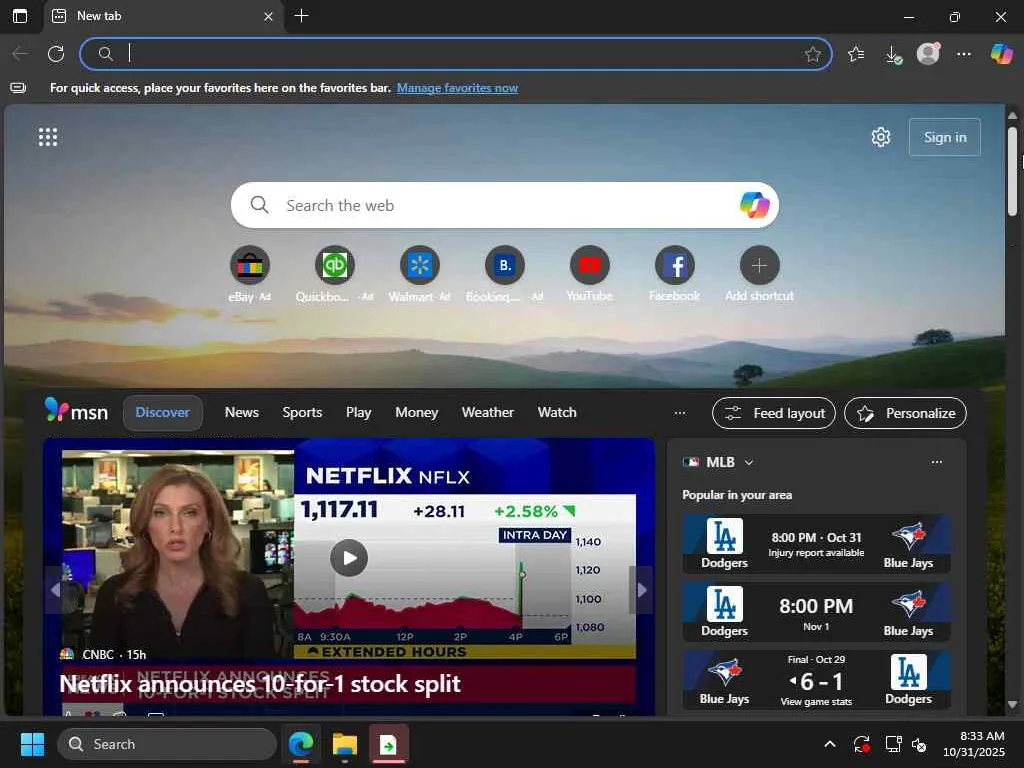Open the Facebook shortcut
Image resolution: width=1024 pixels, height=768 pixels.
click(x=674, y=265)
